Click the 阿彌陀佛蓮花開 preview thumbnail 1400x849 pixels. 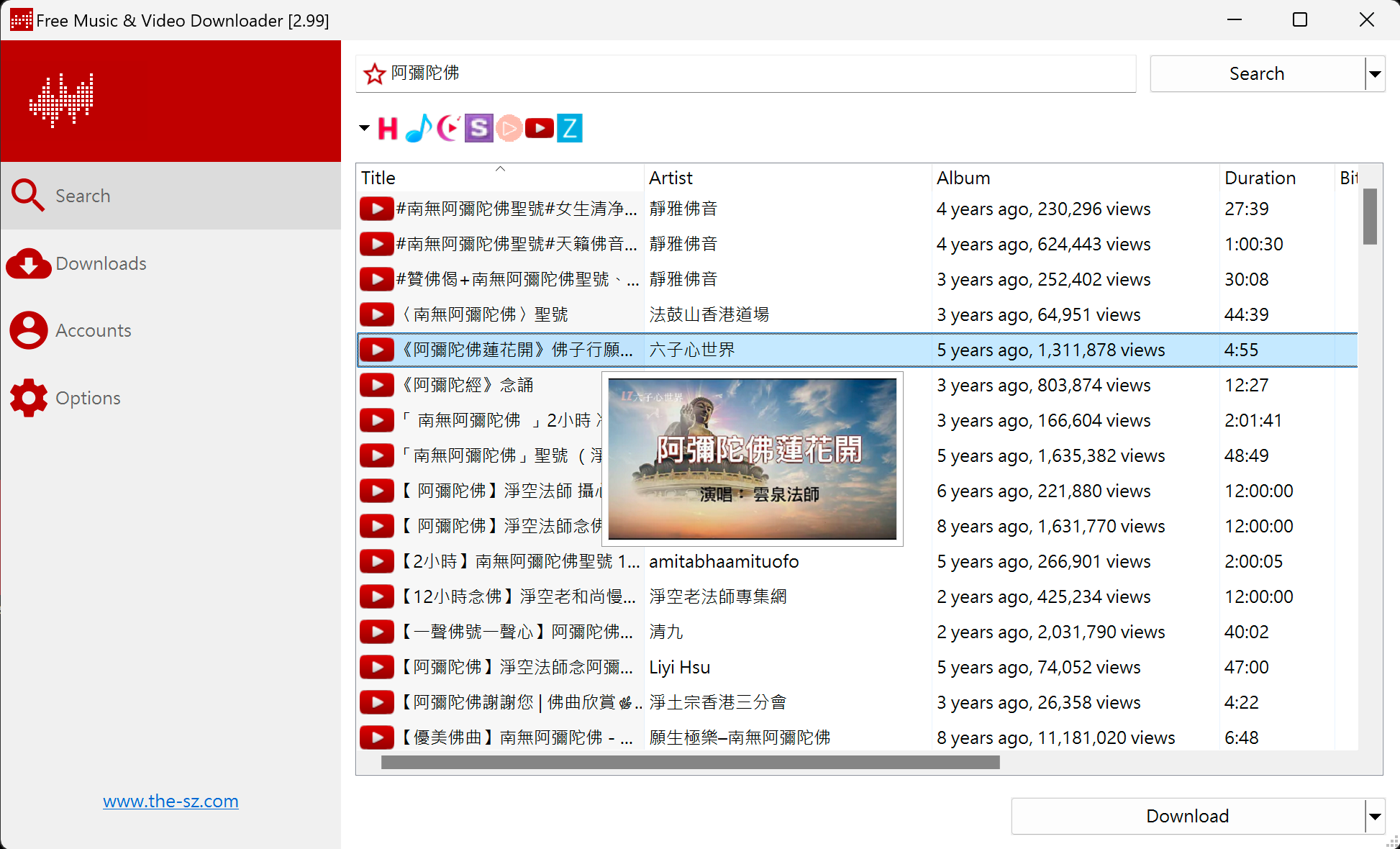coord(753,459)
